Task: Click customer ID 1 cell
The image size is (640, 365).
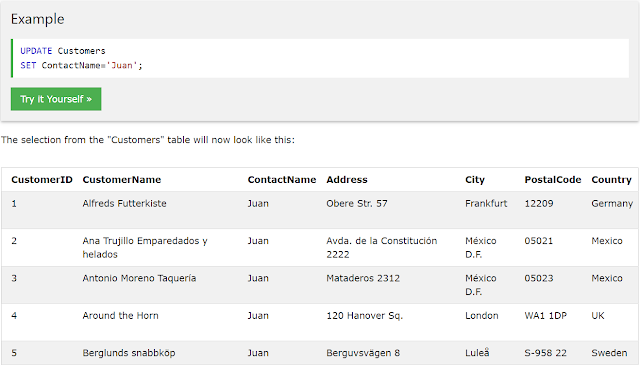Action: pyautogui.click(x=14, y=203)
